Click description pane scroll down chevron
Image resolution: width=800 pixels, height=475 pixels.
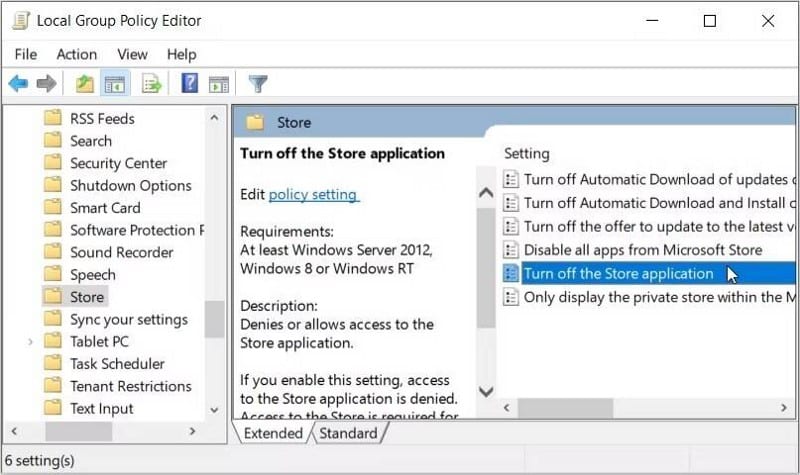486,391
